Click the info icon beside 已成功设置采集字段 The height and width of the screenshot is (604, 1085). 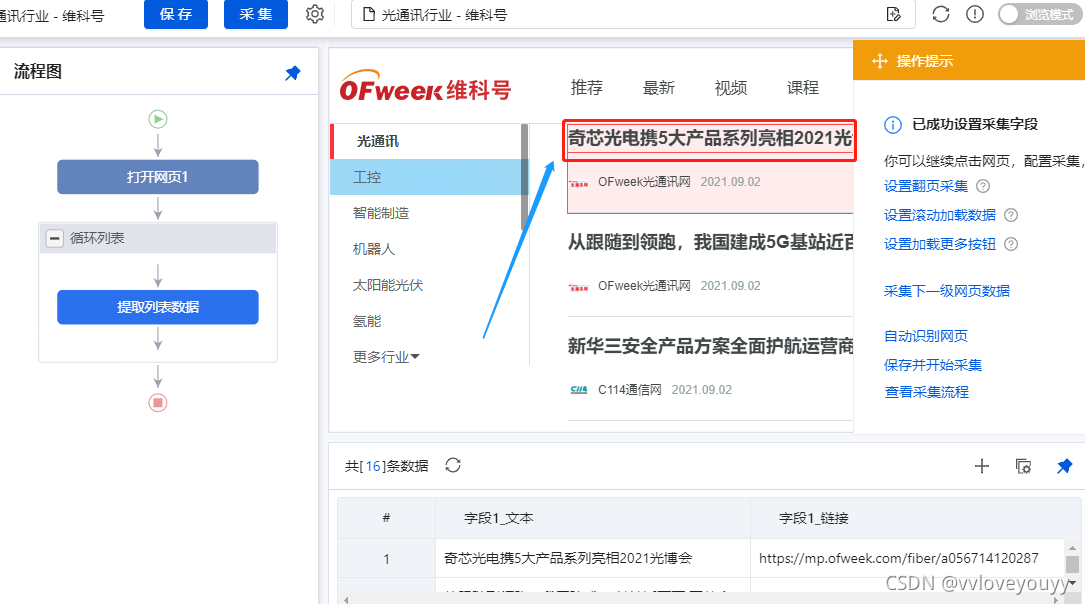[893, 125]
